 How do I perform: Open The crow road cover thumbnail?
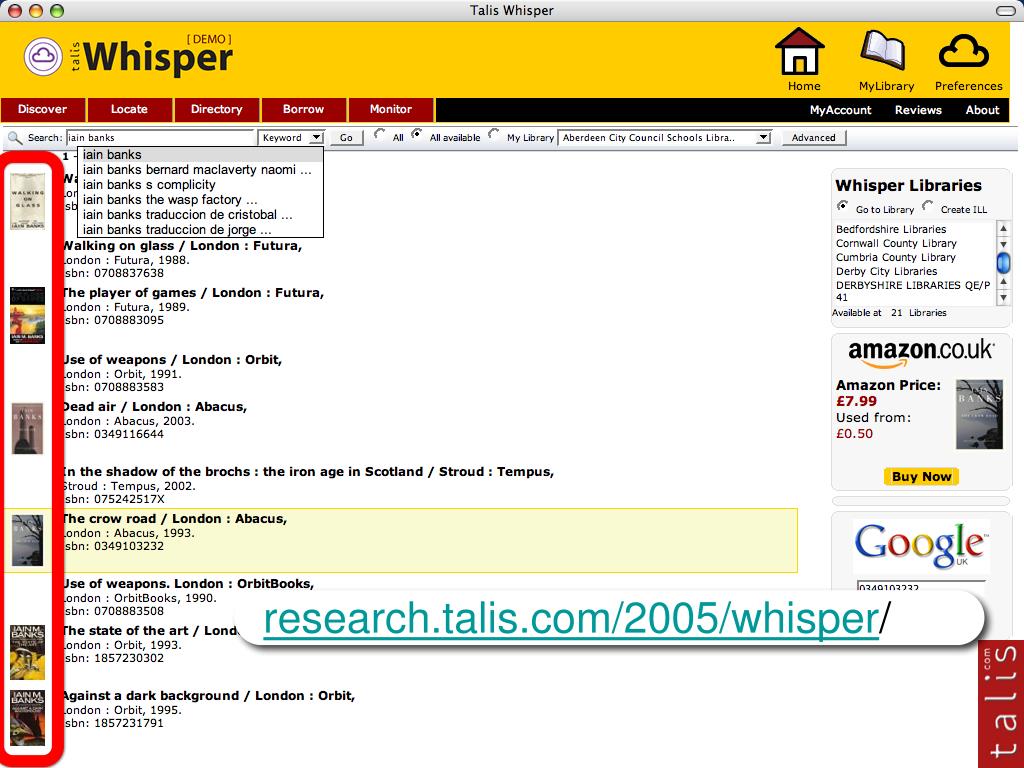pos(27,540)
